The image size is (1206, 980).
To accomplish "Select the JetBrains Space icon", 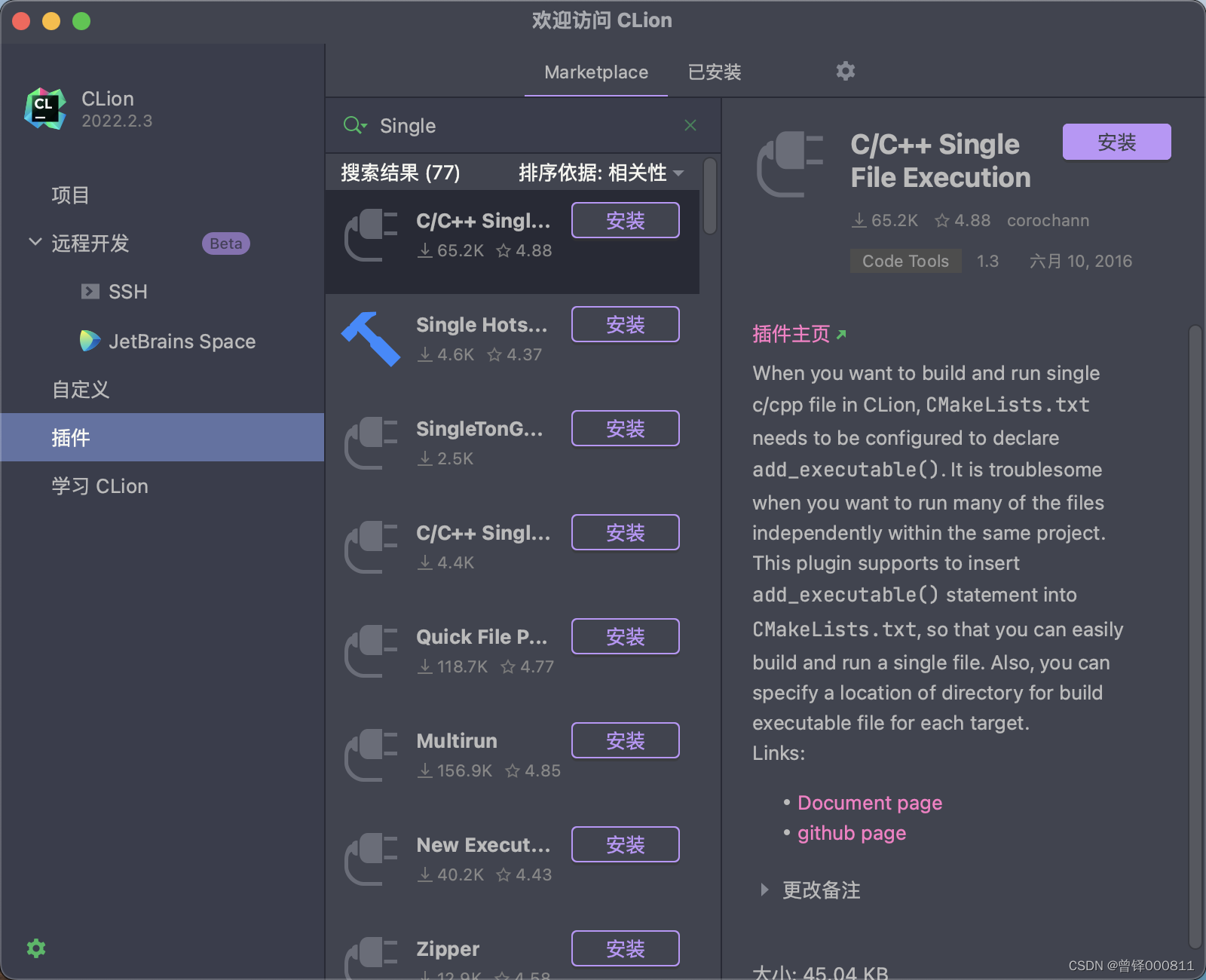I will [90, 341].
